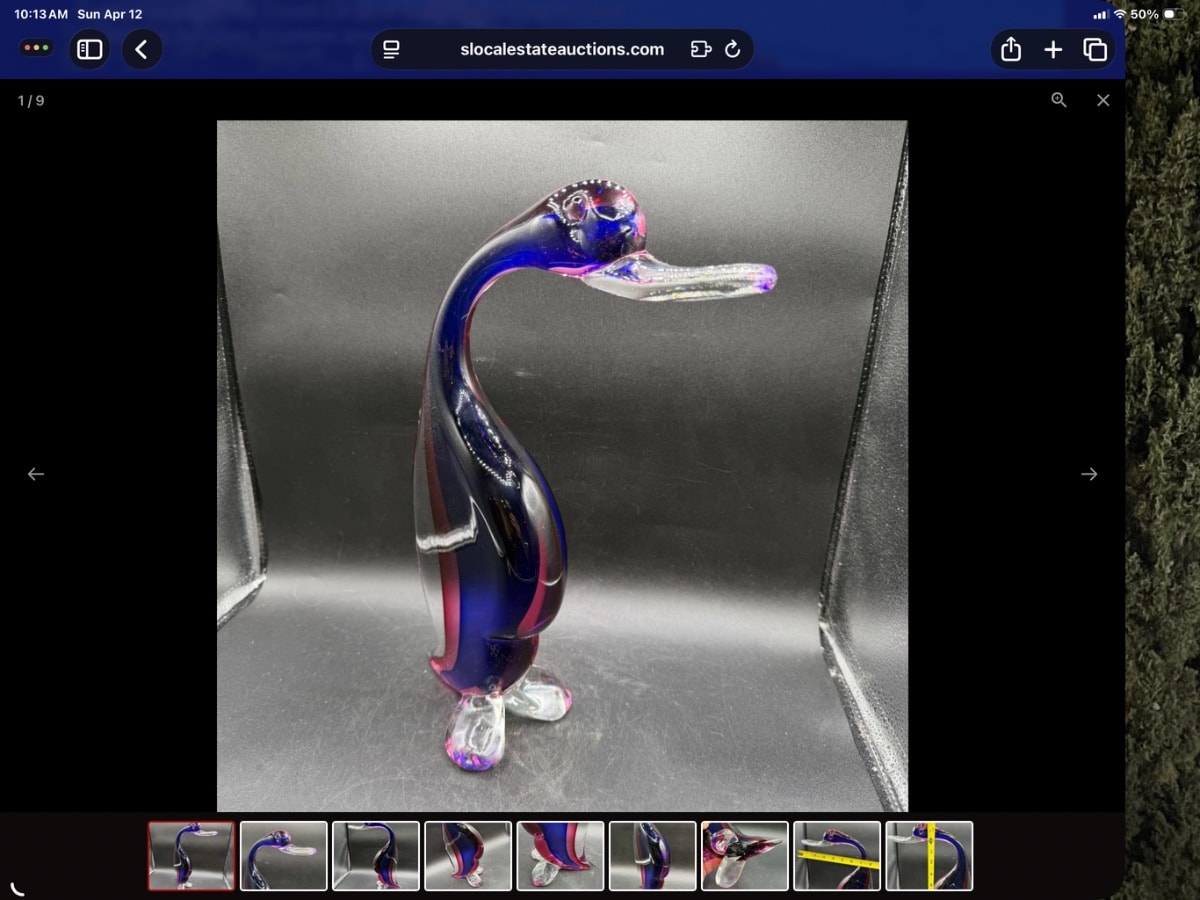Go to the previous gallery image
The image size is (1200, 900).
tap(36, 474)
